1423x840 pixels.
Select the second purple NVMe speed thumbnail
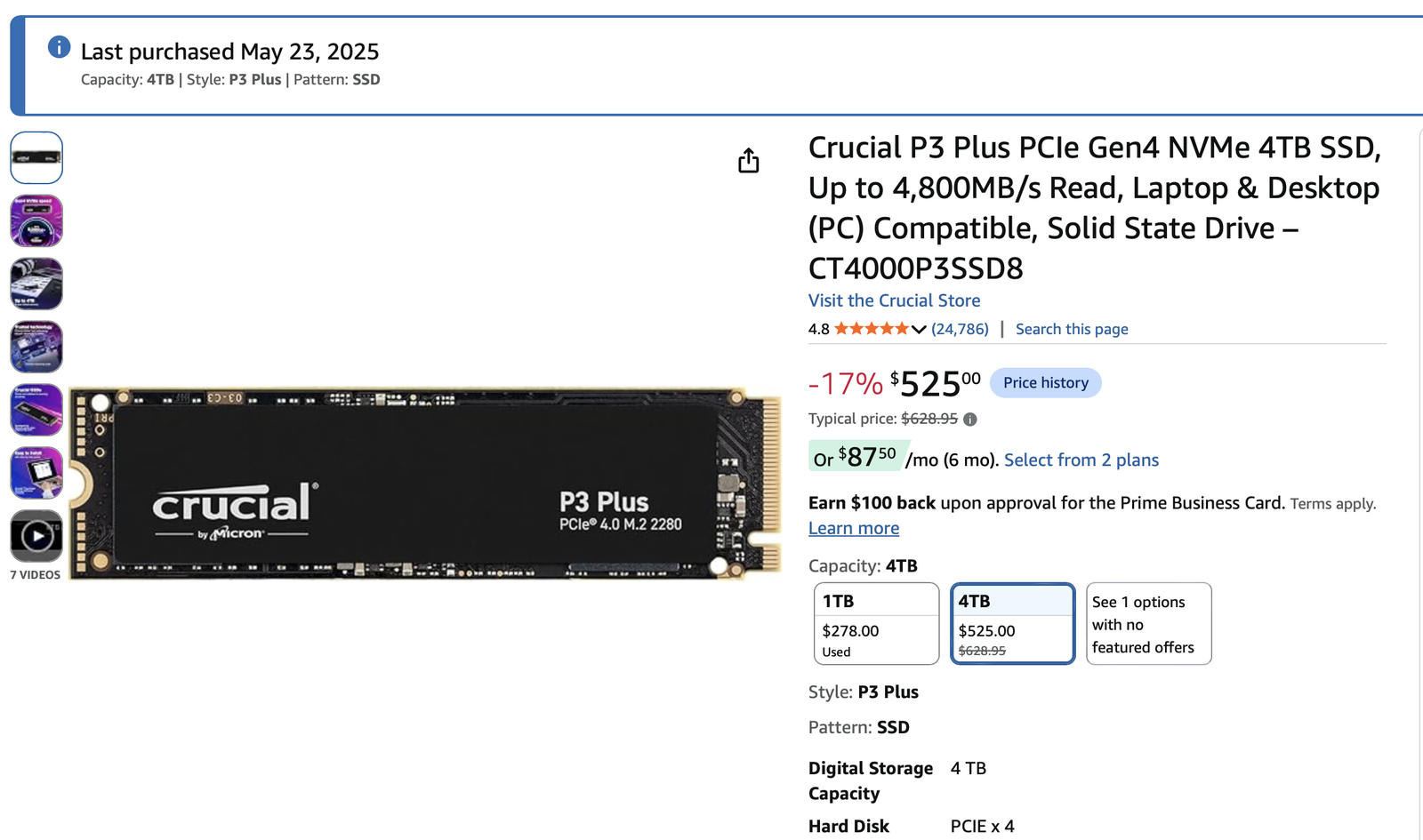pos(36,220)
